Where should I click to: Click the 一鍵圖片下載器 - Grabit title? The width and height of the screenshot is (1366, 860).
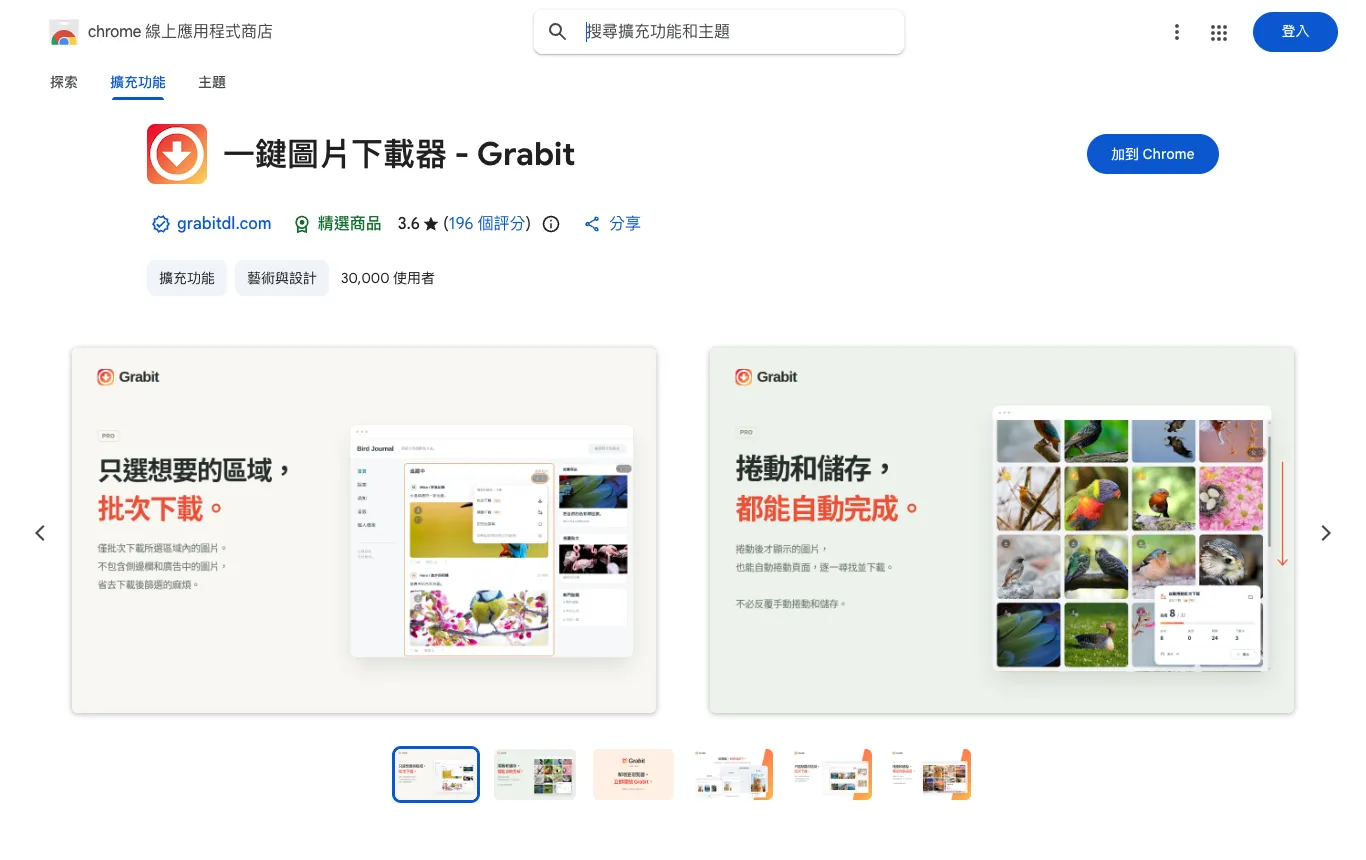[399, 154]
